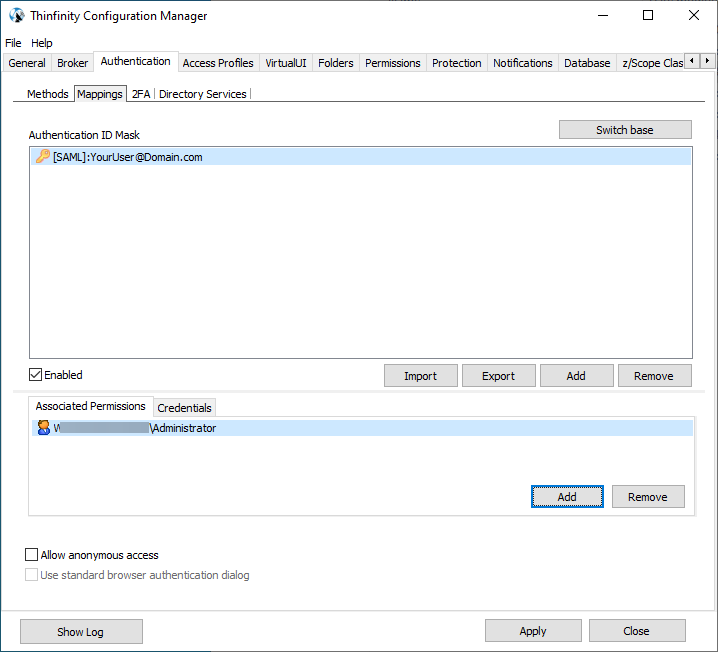Screen dimensions: 718x652
Task: Select the Associated Permissions tab
Action: pos(91,406)
